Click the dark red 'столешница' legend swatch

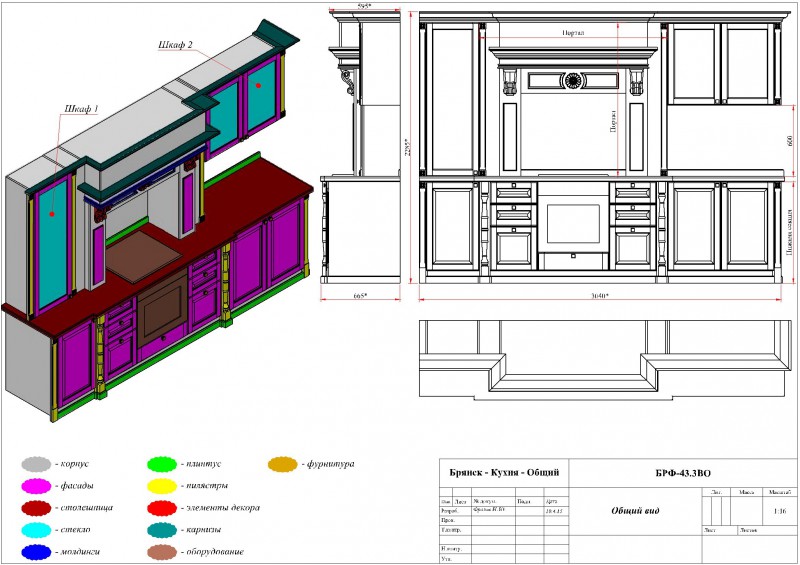tap(36, 508)
